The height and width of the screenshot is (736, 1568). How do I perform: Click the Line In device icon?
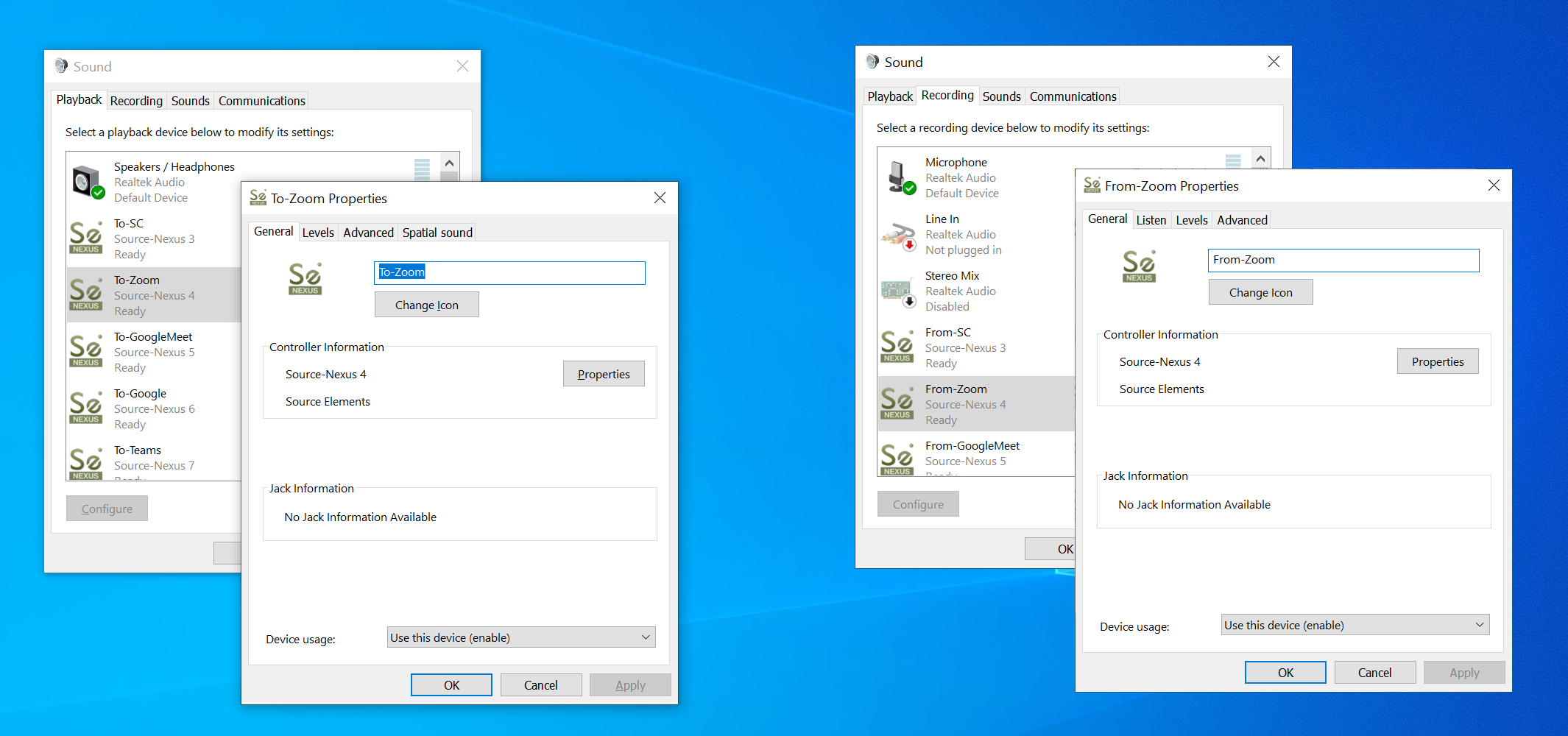click(898, 234)
